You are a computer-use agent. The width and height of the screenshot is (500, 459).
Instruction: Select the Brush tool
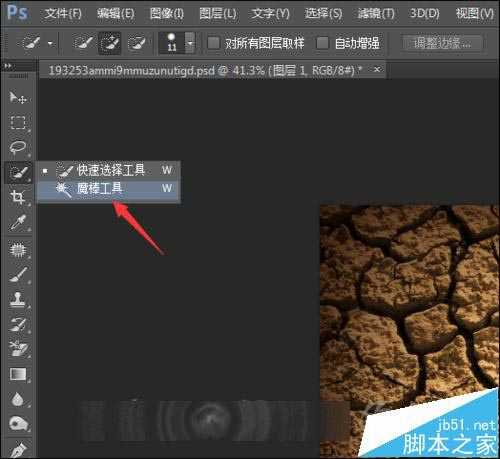(x=18, y=274)
